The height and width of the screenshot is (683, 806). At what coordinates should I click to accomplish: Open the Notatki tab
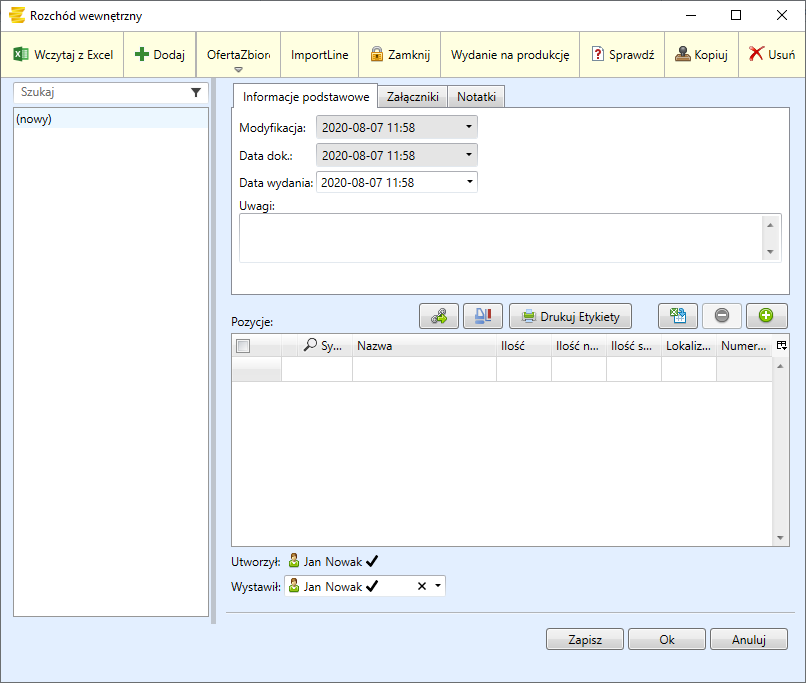tap(477, 97)
